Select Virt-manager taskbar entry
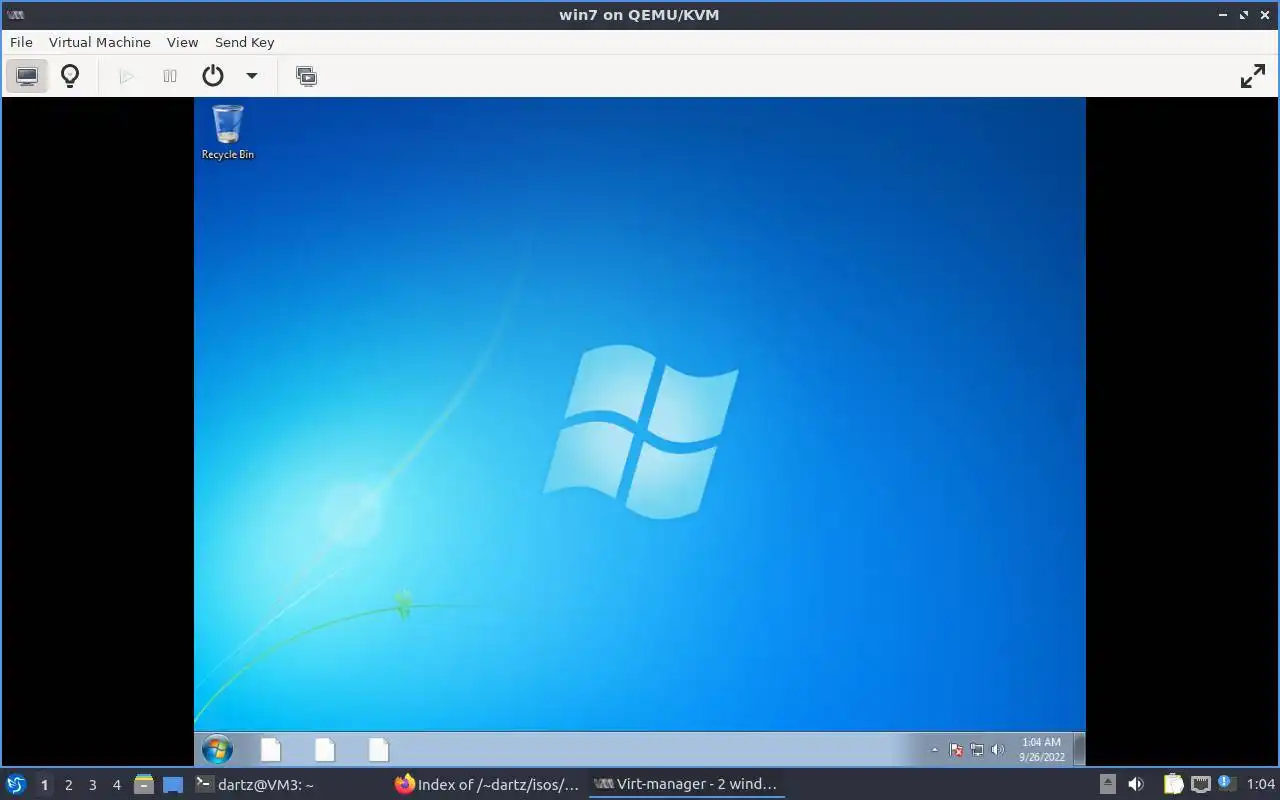The image size is (1280, 800). click(686, 785)
